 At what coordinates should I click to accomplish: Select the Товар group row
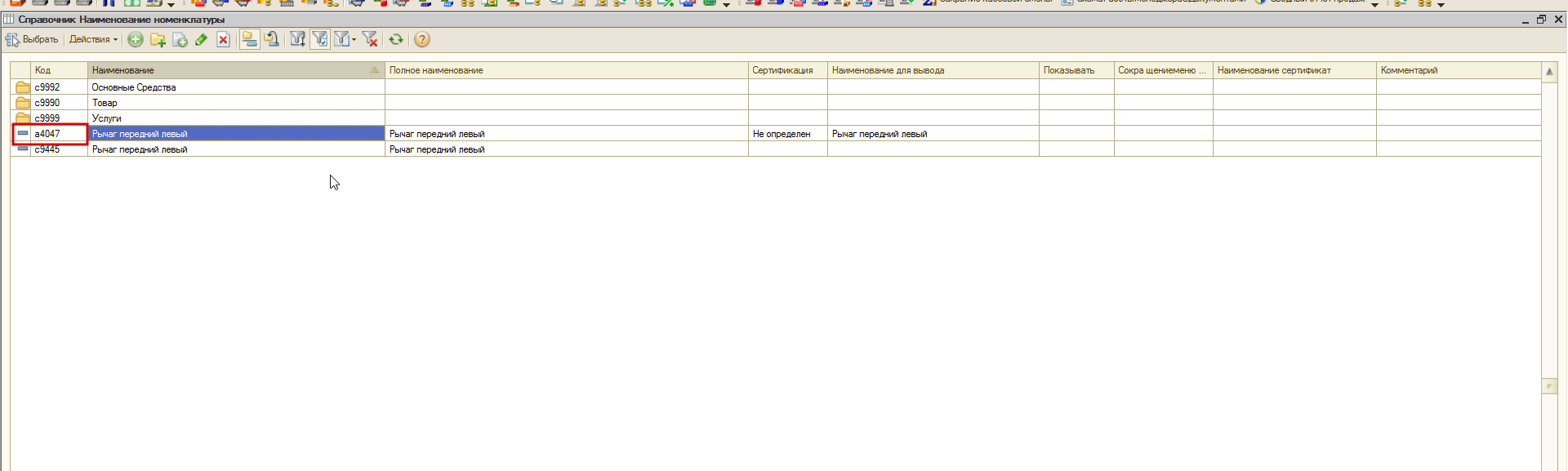click(776, 103)
